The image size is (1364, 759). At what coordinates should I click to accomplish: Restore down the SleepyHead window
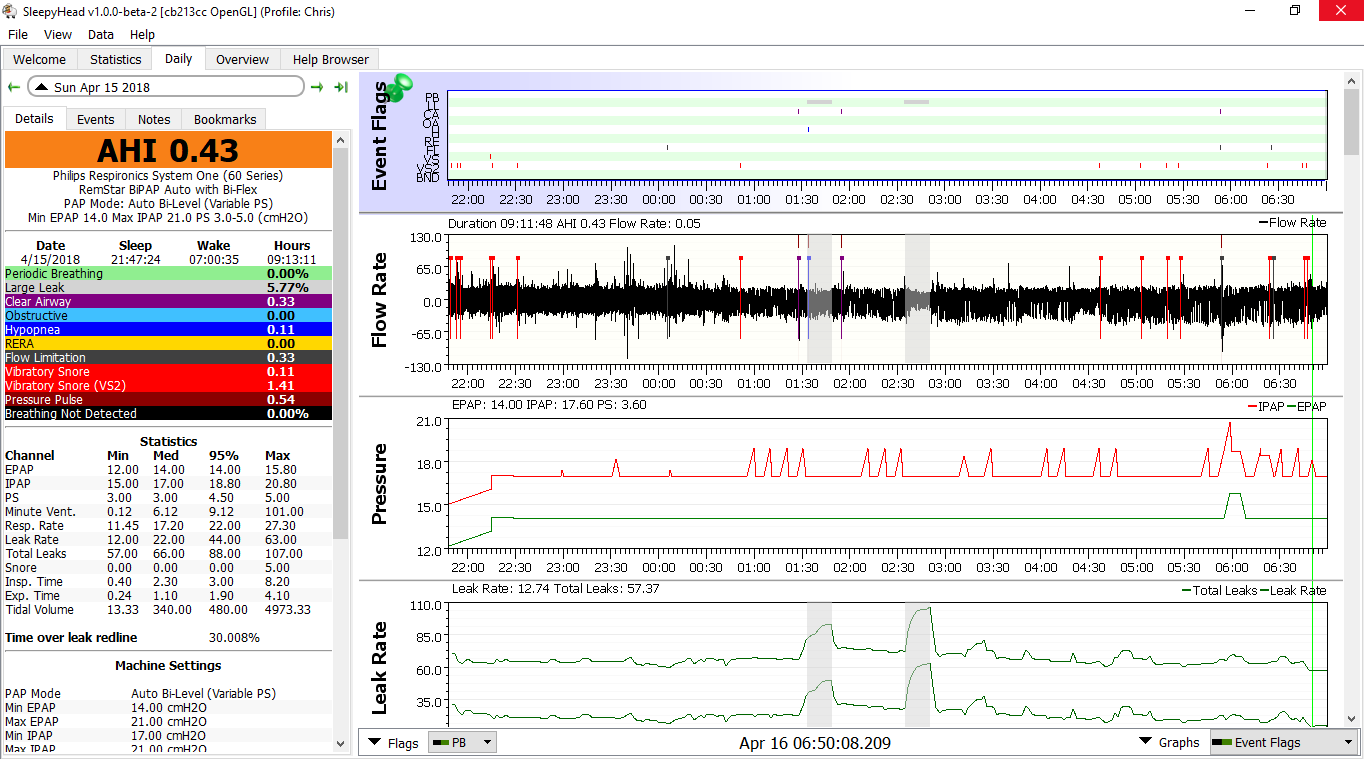pyautogui.click(x=1296, y=11)
